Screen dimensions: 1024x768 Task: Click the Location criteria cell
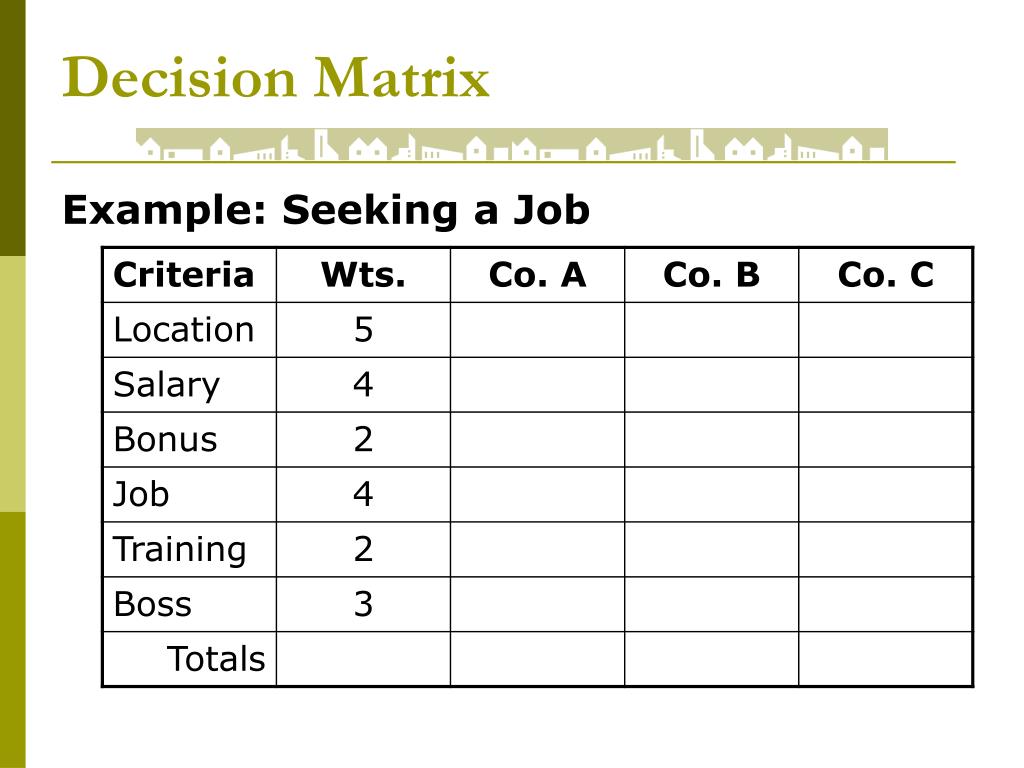[x=189, y=329]
